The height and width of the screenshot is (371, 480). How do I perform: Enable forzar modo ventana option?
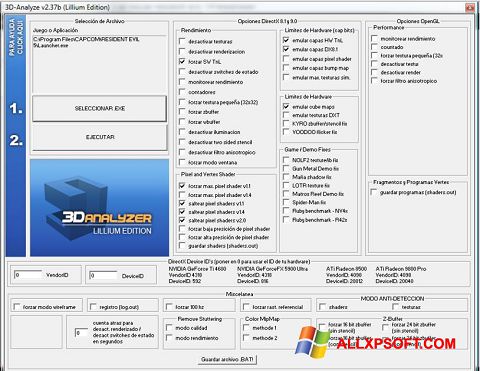[x=182, y=162]
